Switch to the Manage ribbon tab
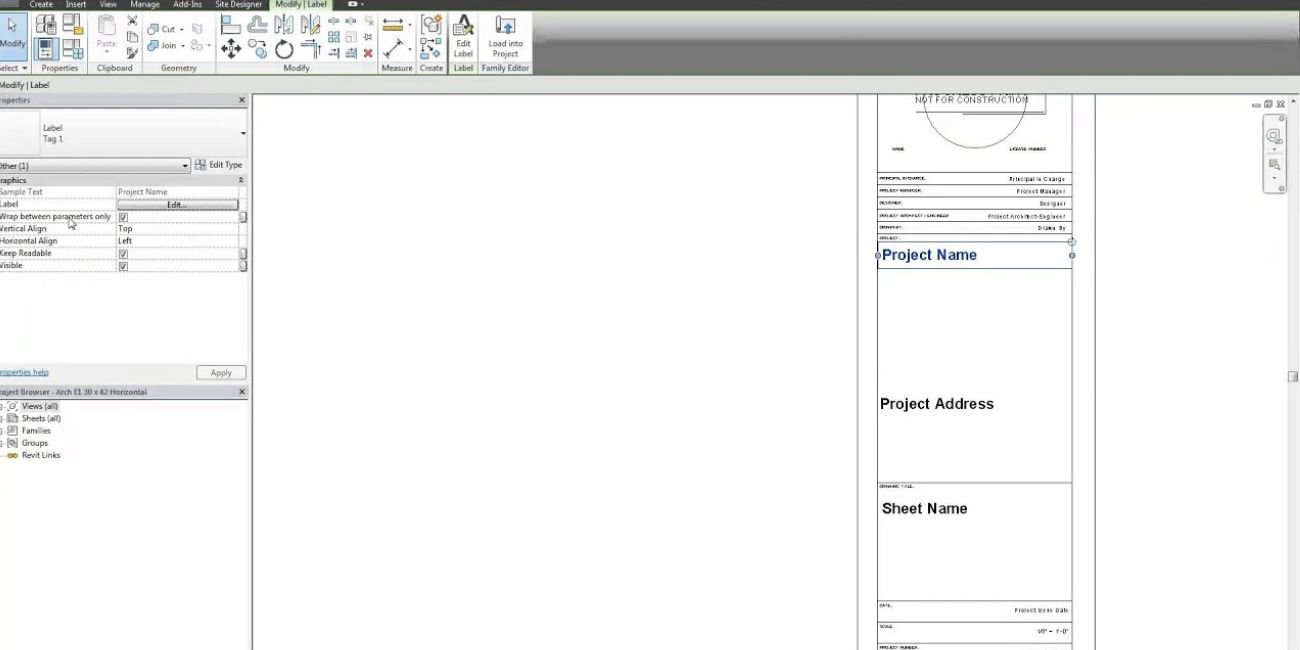This screenshot has height=650, width=1300. (145, 4)
